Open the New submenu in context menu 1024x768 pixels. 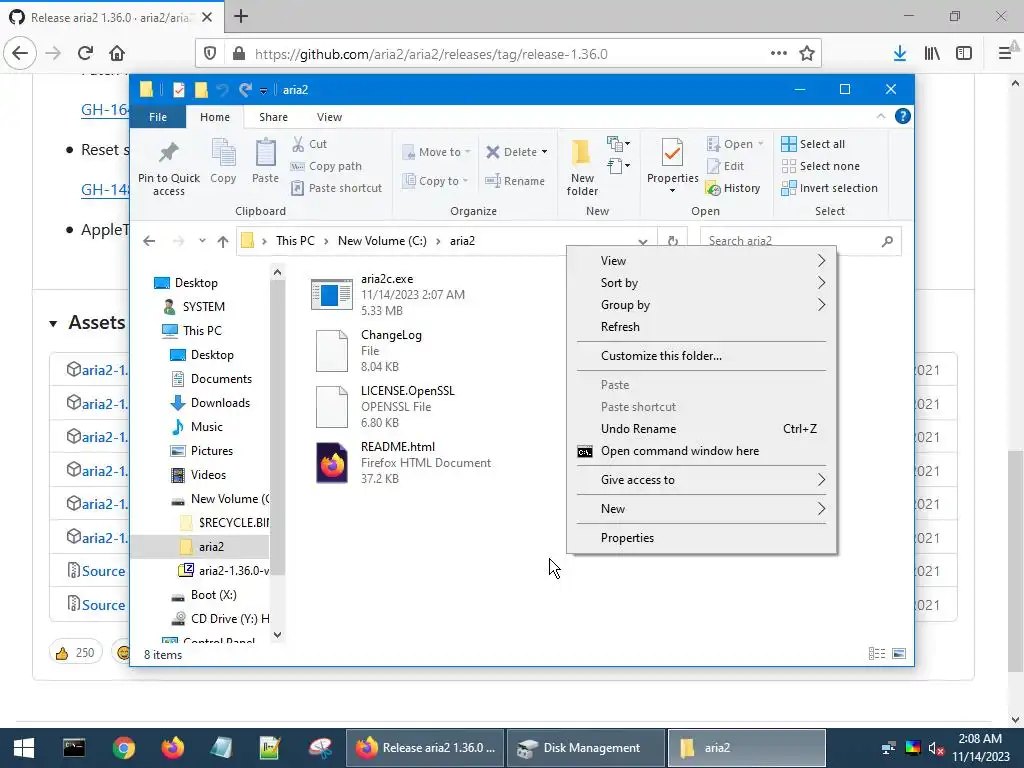click(x=701, y=509)
